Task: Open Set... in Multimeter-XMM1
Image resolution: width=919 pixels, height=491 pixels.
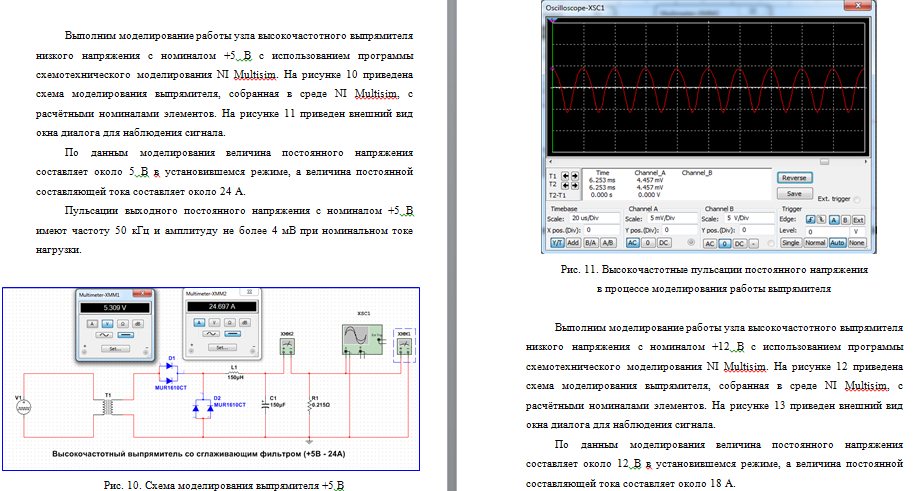Action: pyautogui.click(x=114, y=349)
